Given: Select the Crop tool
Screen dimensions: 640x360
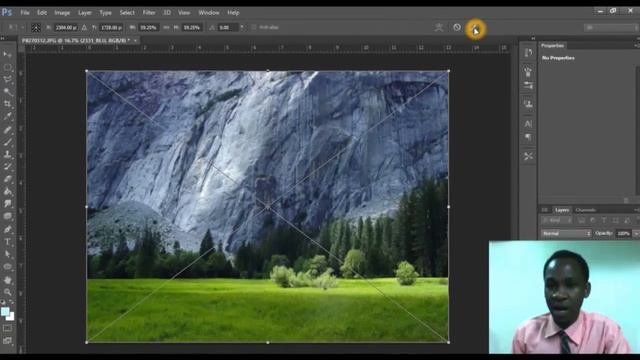Looking at the screenshot, I should 7,104.
